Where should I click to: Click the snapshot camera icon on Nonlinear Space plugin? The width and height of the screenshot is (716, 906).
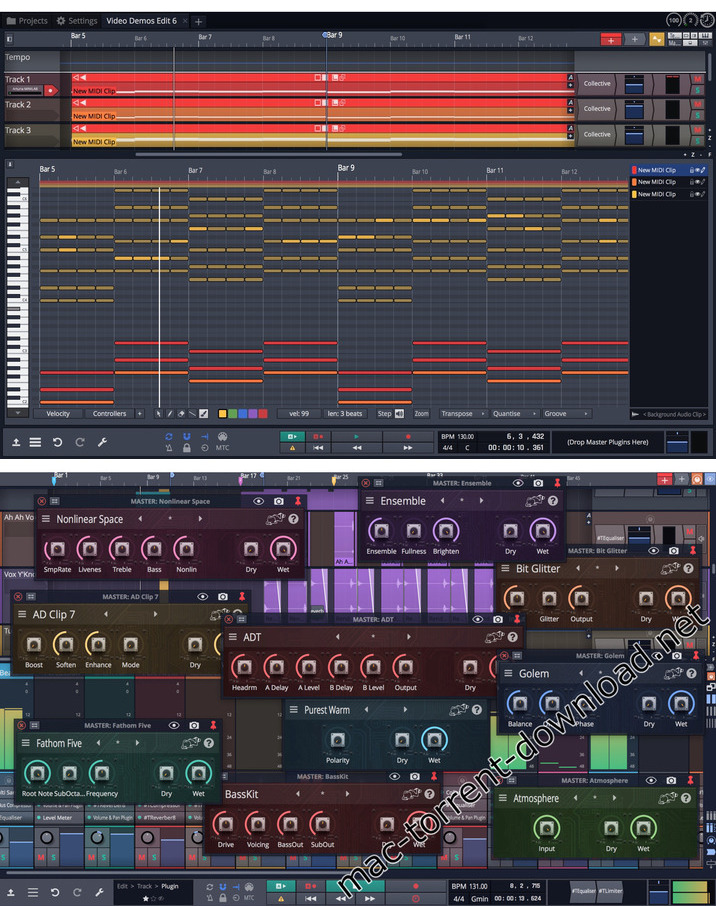279,500
